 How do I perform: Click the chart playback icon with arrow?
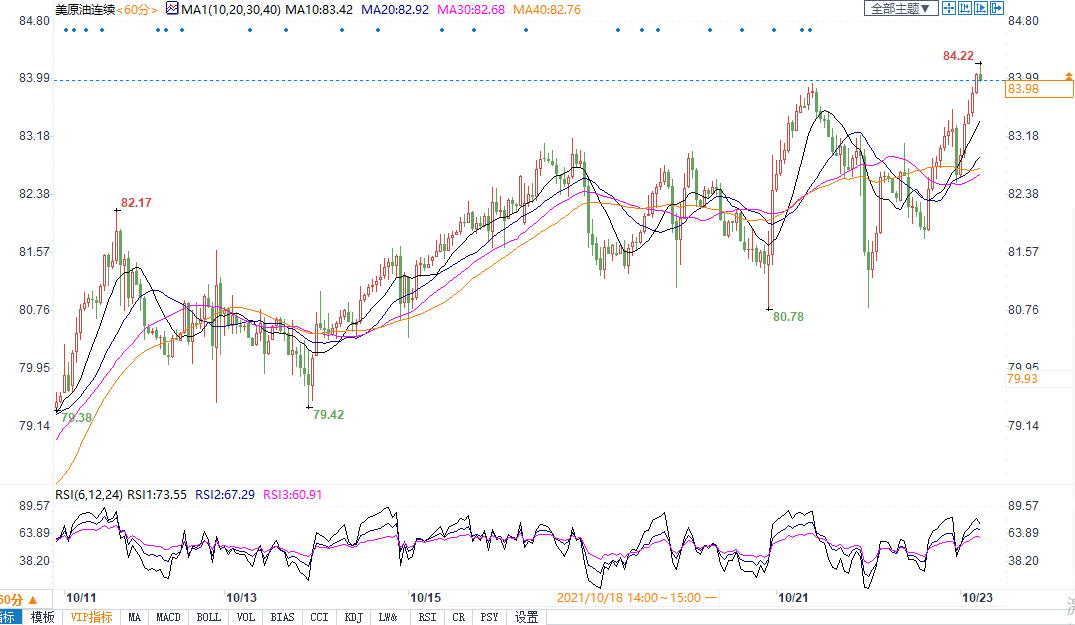click(980, 8)
